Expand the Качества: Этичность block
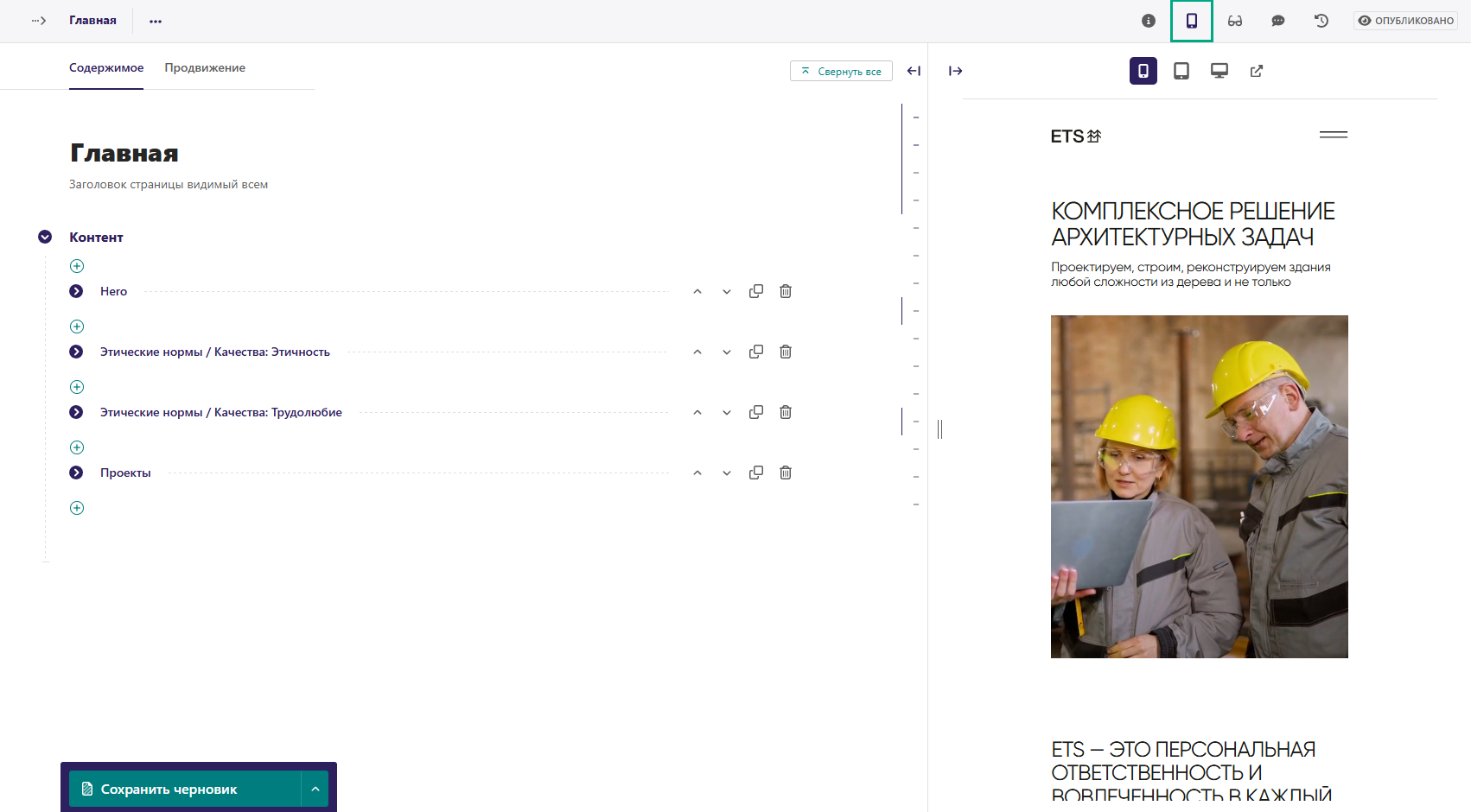This screenshot has height=812, width=1471. [76, 352]
